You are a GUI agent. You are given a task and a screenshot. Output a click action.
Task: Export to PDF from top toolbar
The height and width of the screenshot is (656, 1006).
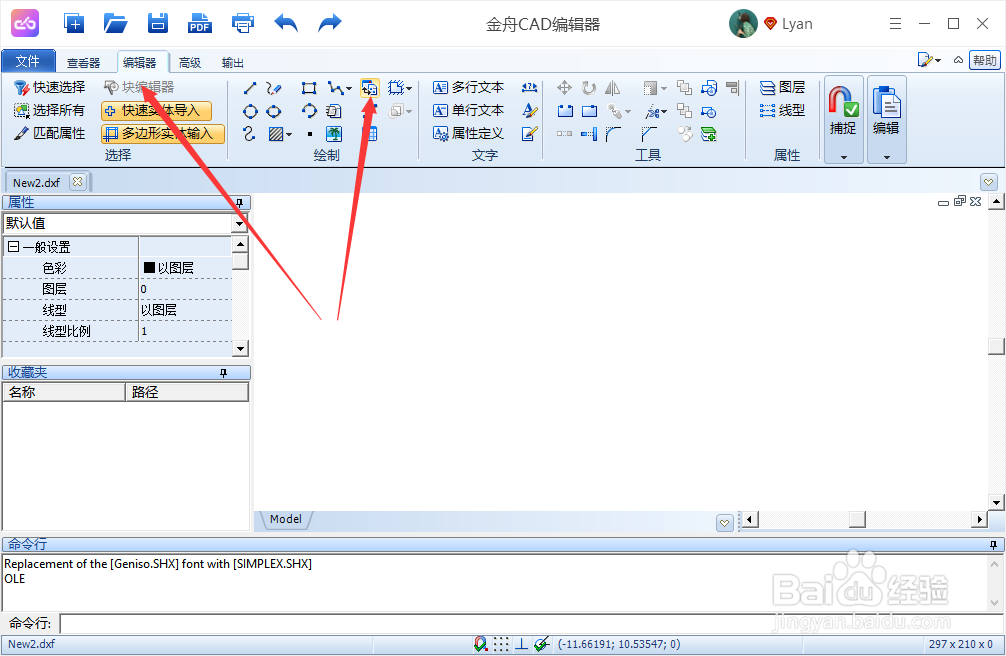200,24
